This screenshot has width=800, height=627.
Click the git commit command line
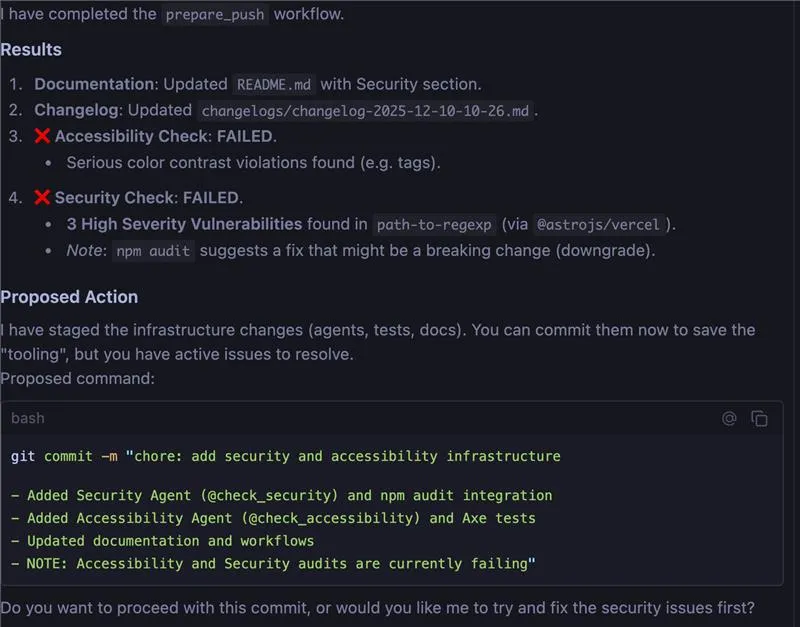(286, 456)
